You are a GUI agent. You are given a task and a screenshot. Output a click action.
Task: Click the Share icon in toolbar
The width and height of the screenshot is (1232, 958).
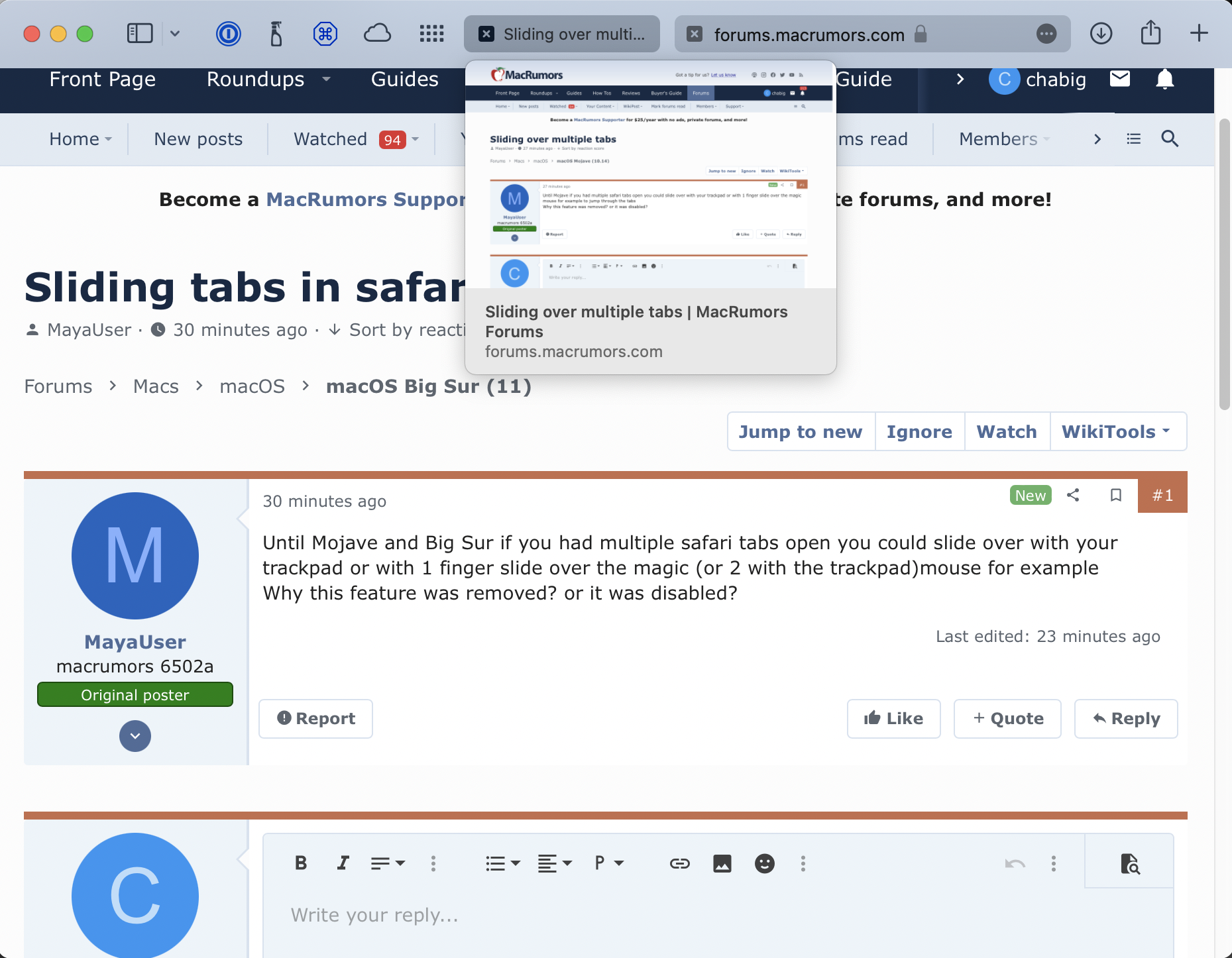point(1151,32)
